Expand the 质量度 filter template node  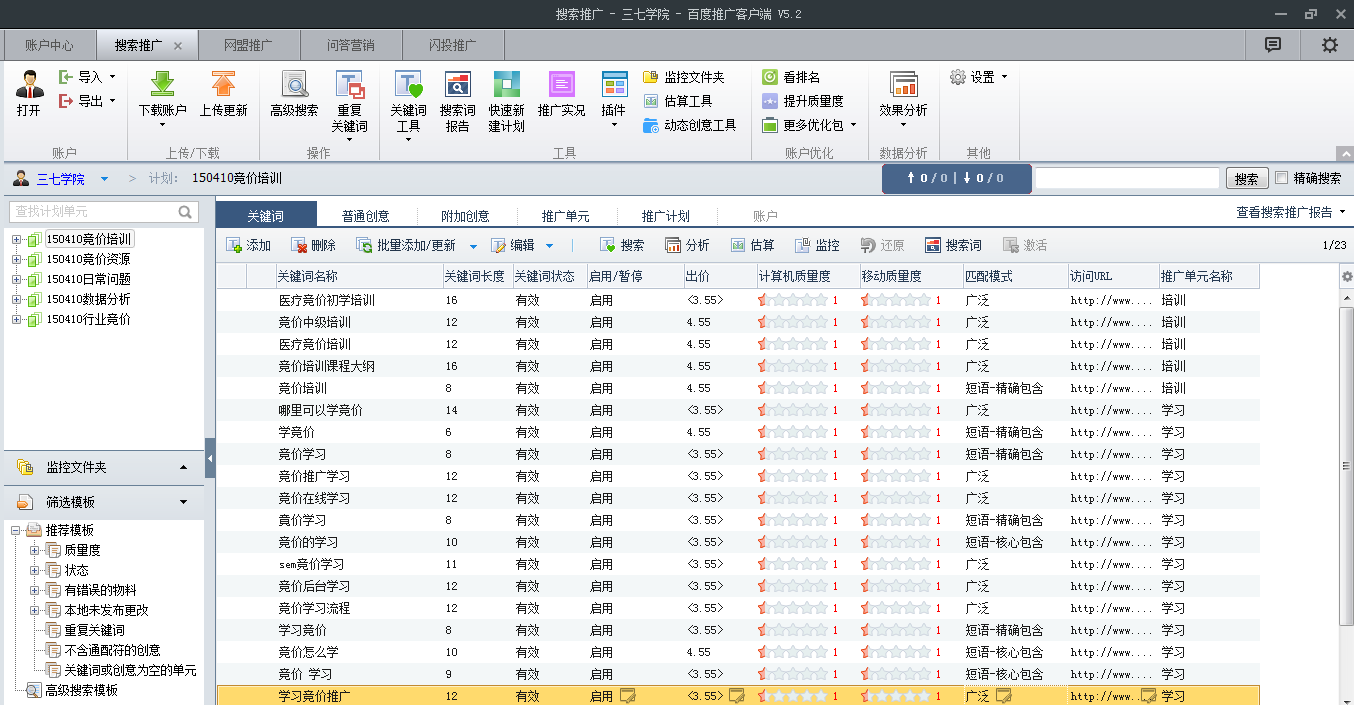pyautogui.click(x=35, y=550)
